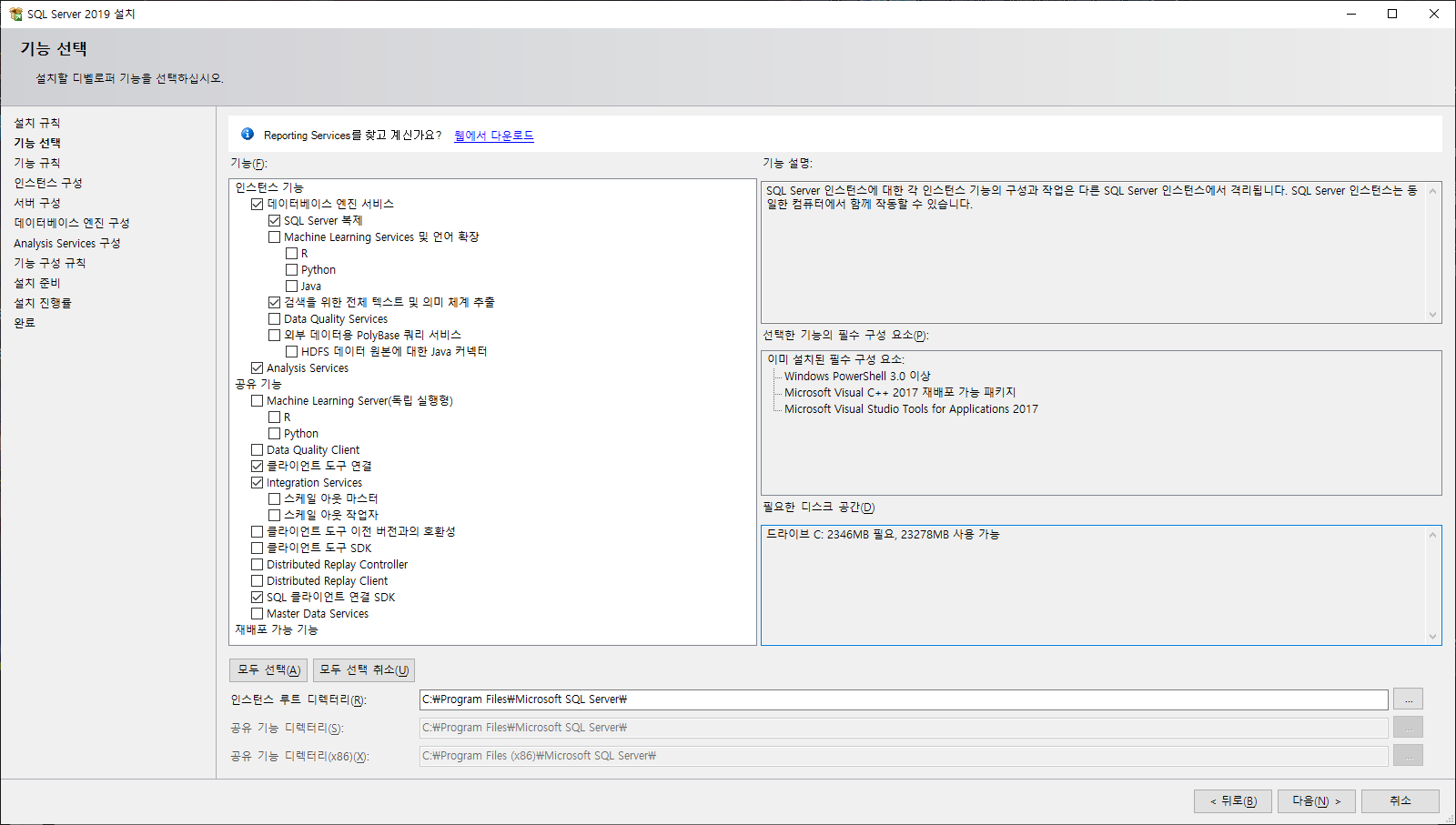Viewport: 1456px width, 825px height.
Task: Enable Machine Learning Services 및 언어 확장
Action: click(x=274, y=236)
